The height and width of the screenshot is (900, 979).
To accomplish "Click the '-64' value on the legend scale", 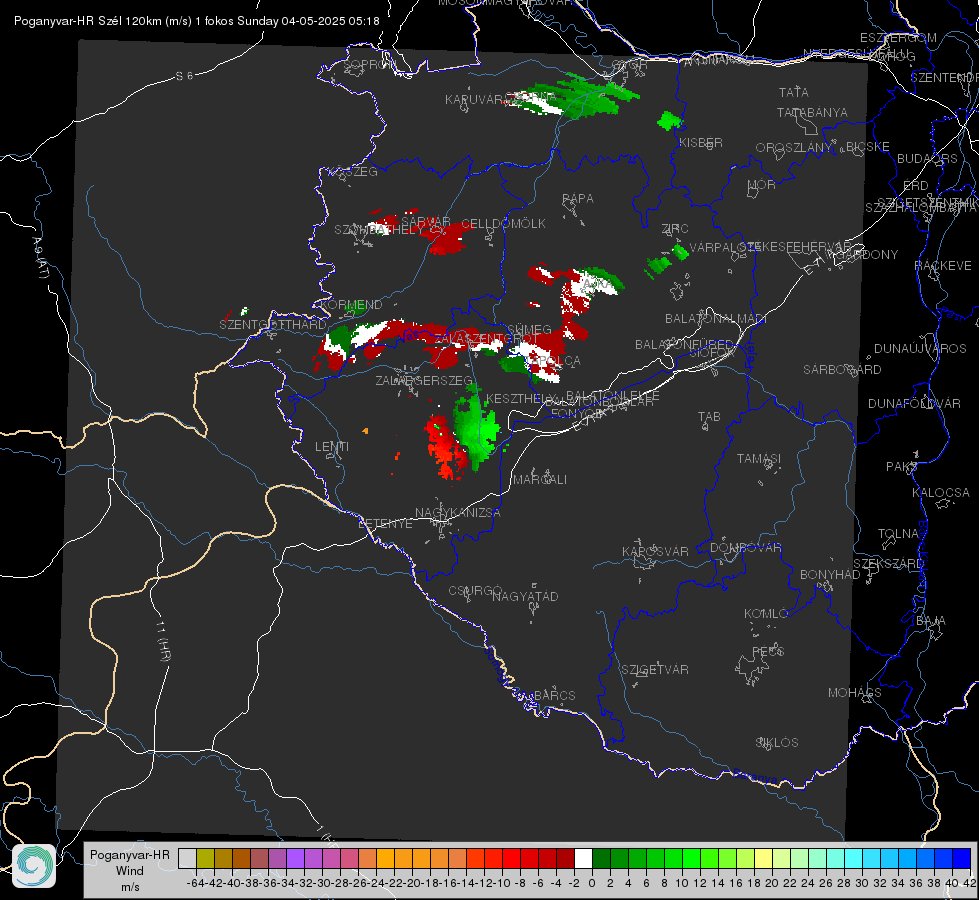I will coord(195,883).
